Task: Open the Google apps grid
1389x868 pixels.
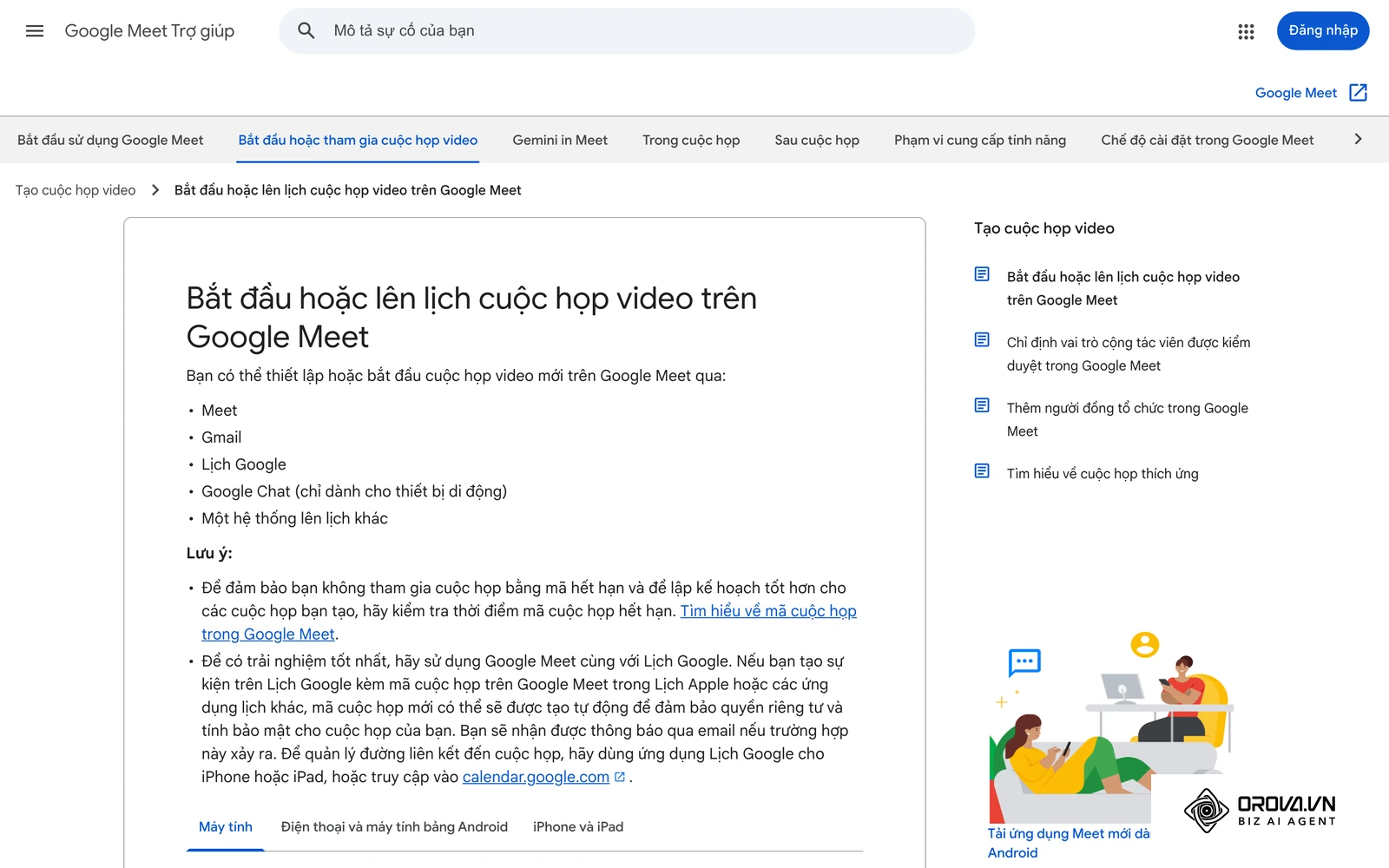Action: [x=1246, y=31]
